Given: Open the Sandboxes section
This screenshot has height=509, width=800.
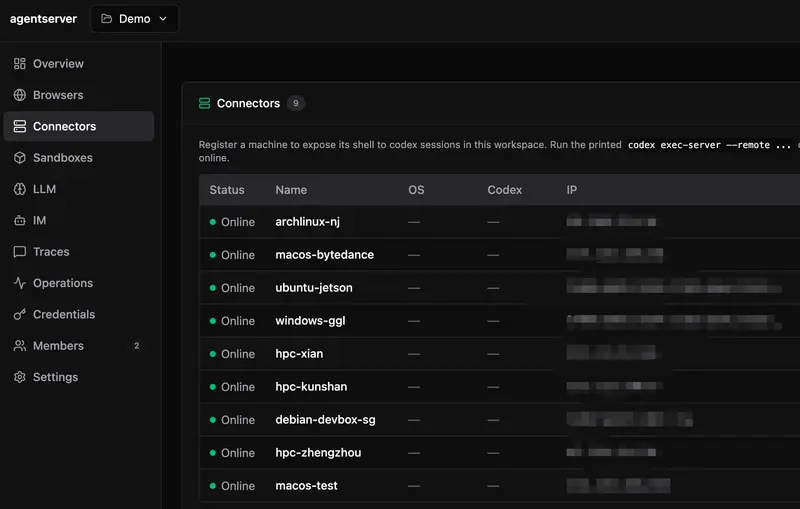Looking at the screenshot, I should 79,158.
